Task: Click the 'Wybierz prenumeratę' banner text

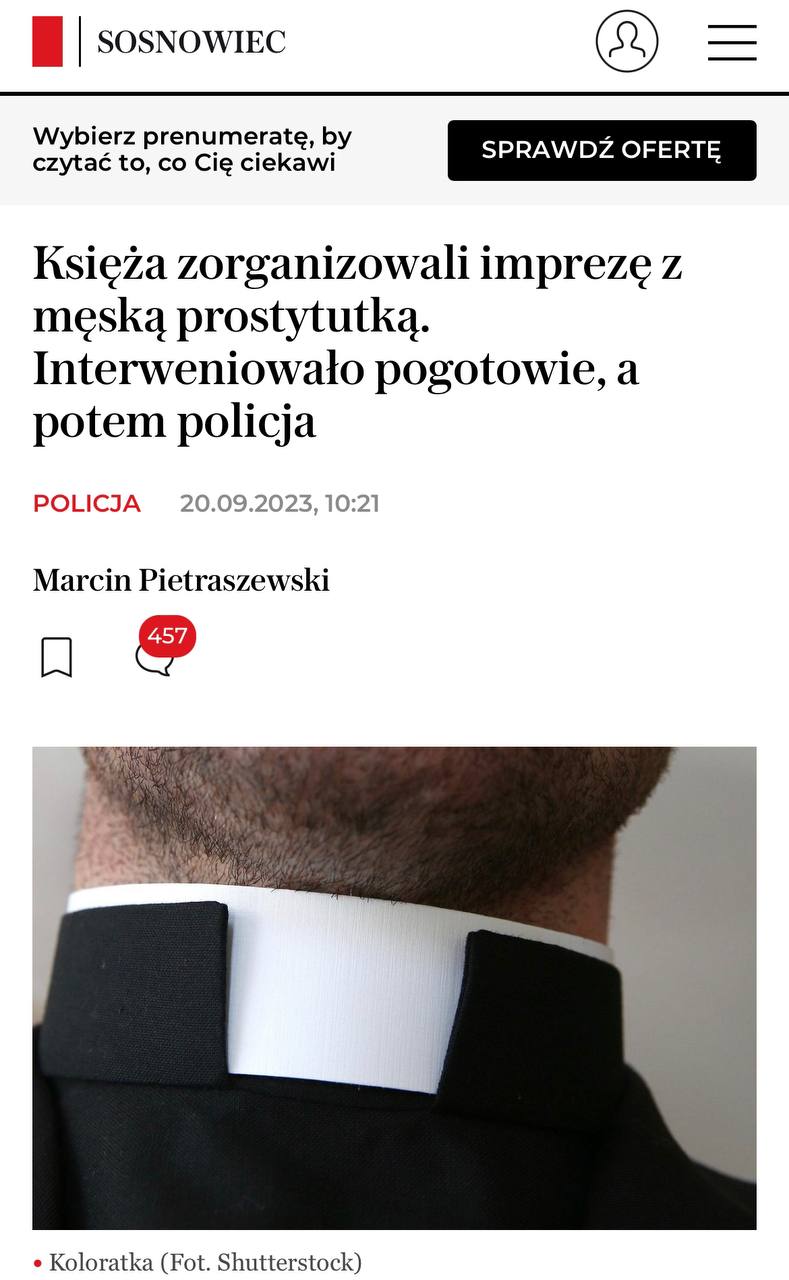Action: click(192, 149)
